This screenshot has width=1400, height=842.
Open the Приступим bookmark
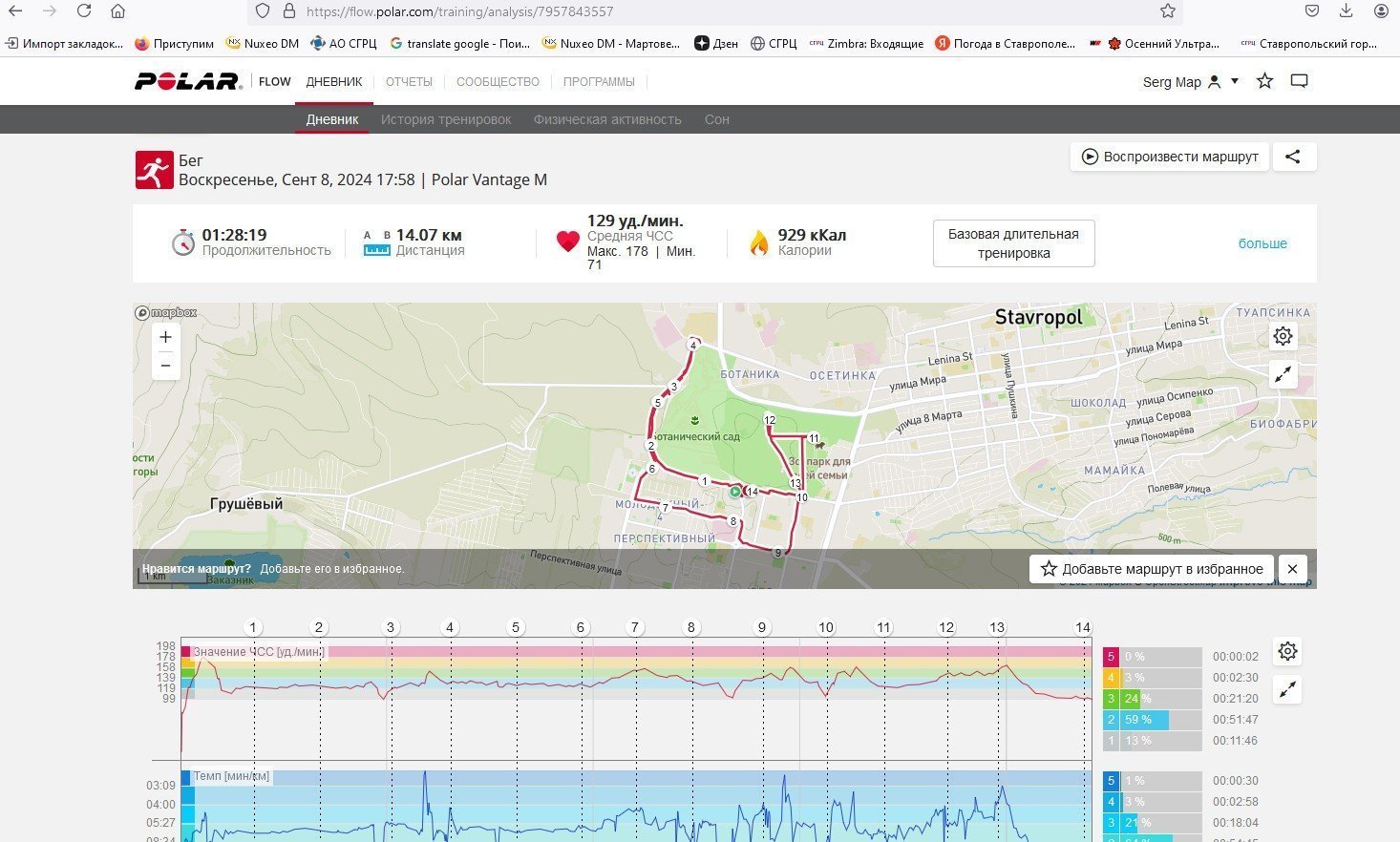tap(175, 43)
